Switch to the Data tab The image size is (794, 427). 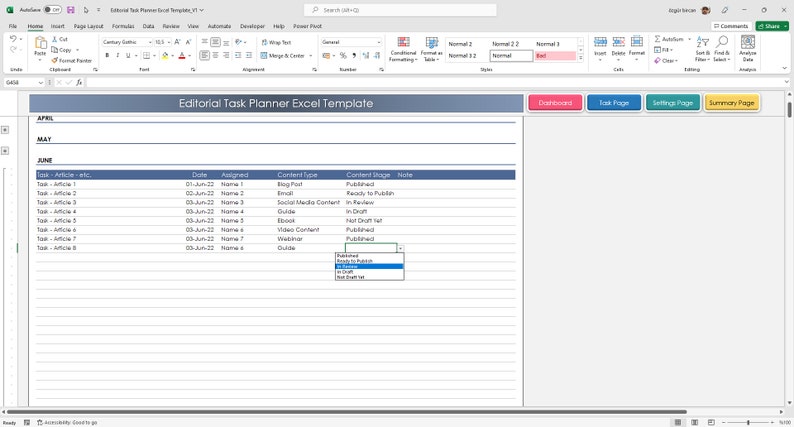(148, 26)
